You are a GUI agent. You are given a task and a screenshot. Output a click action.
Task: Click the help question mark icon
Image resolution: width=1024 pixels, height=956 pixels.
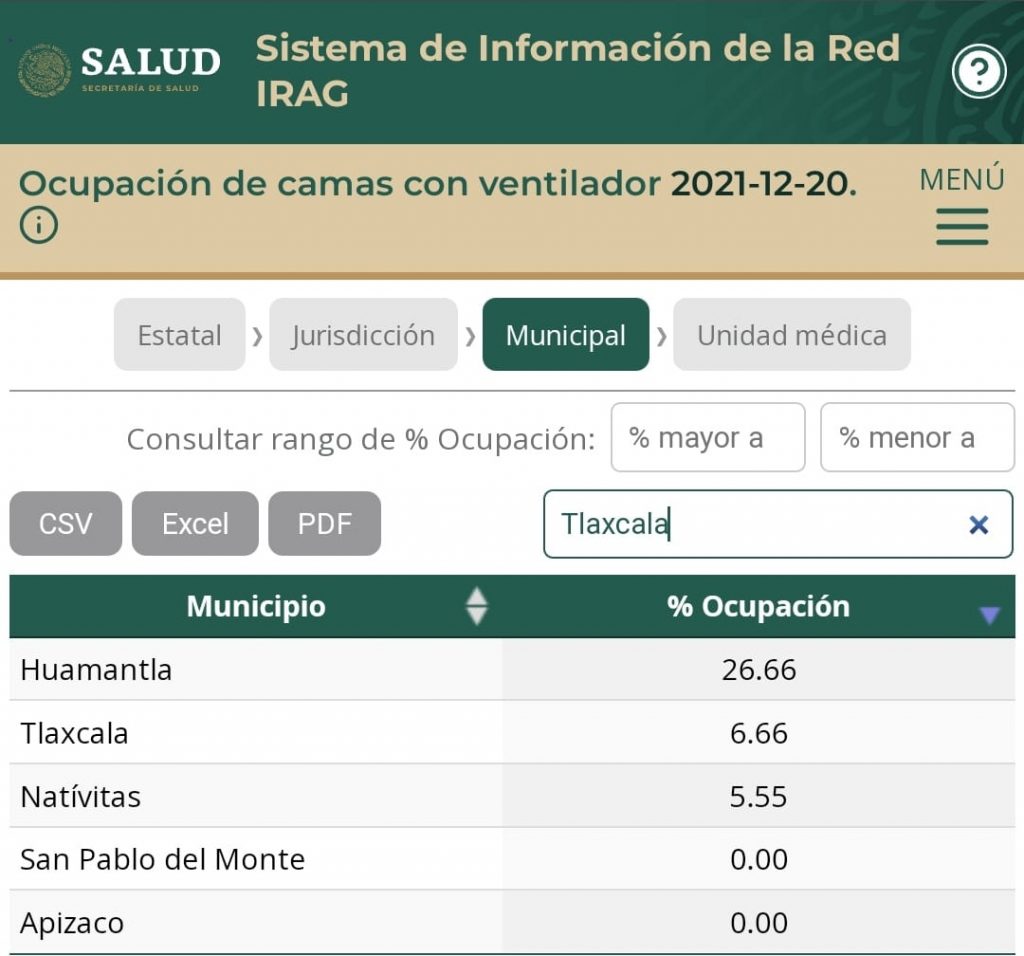[978, 71]
